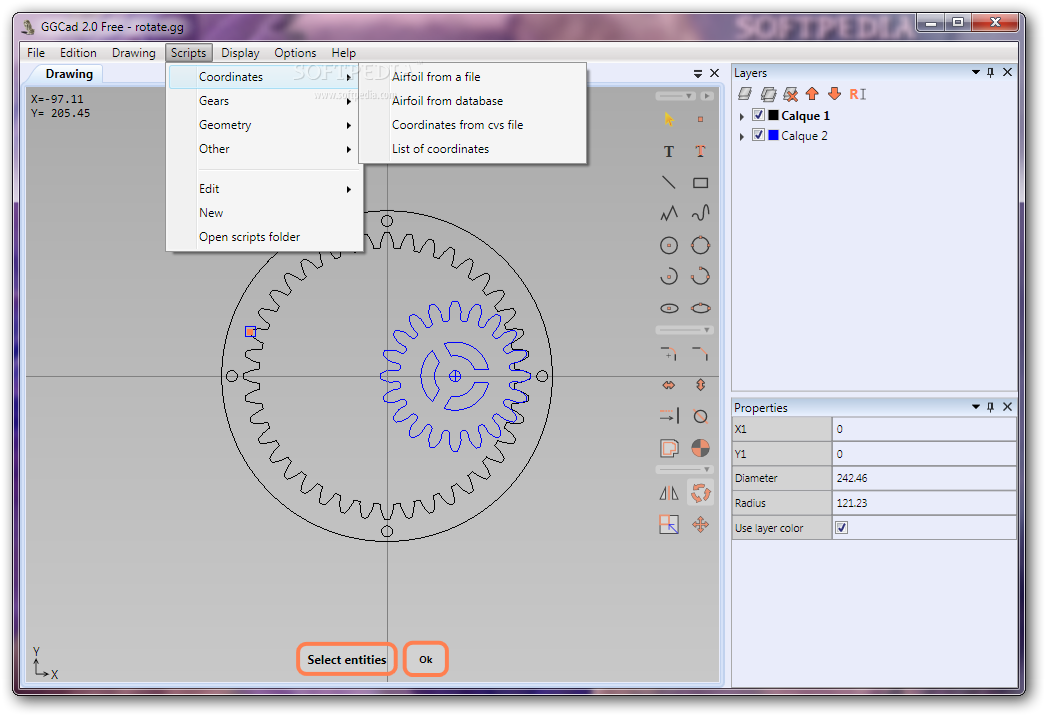The width and height of the screenshot is (1046, 716).
Task: Expand the Calque 1 layer tree
Action: (x=742, y=116)
